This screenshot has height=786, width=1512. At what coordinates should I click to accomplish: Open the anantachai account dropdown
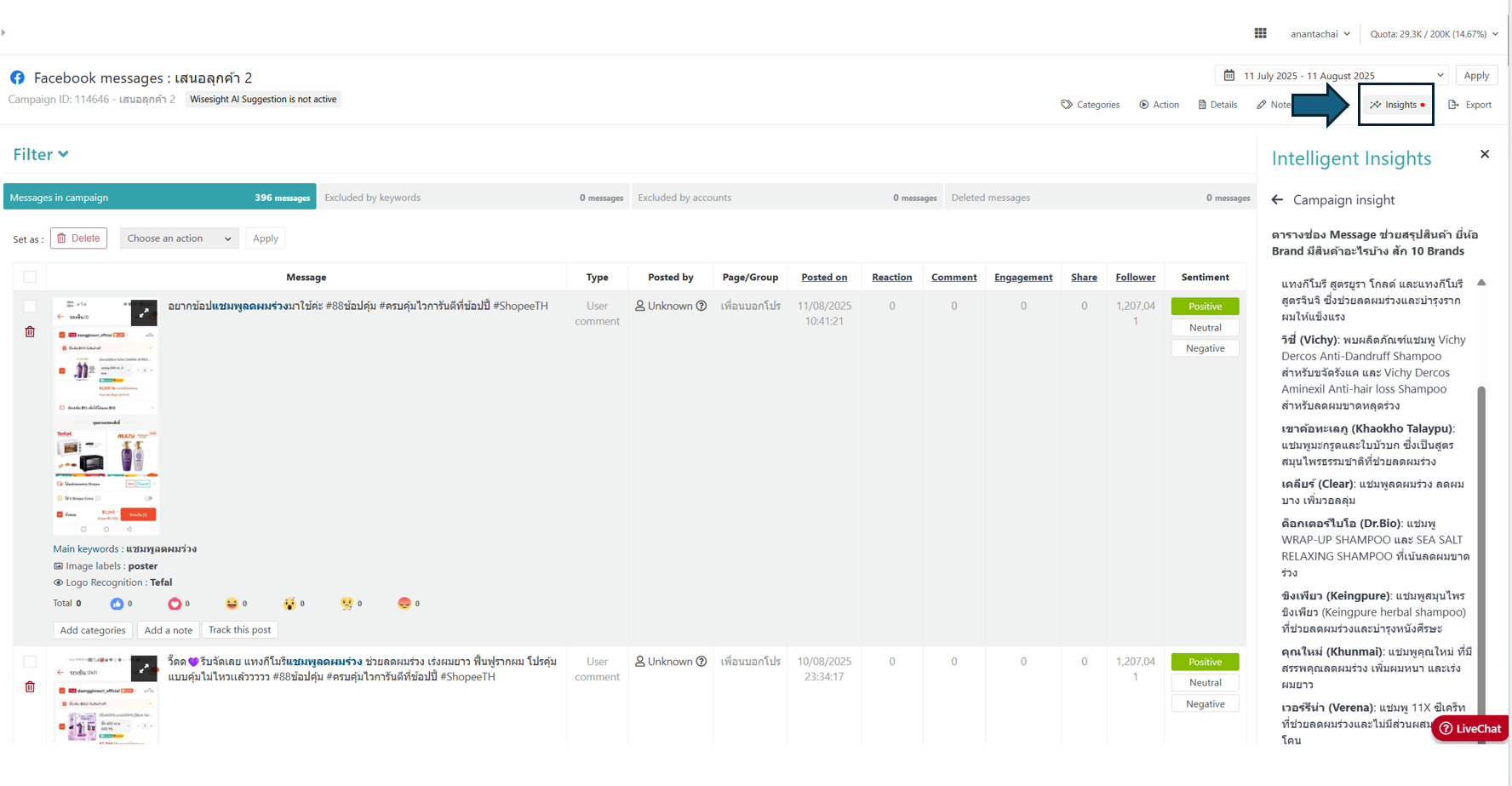coord(1320,34)
